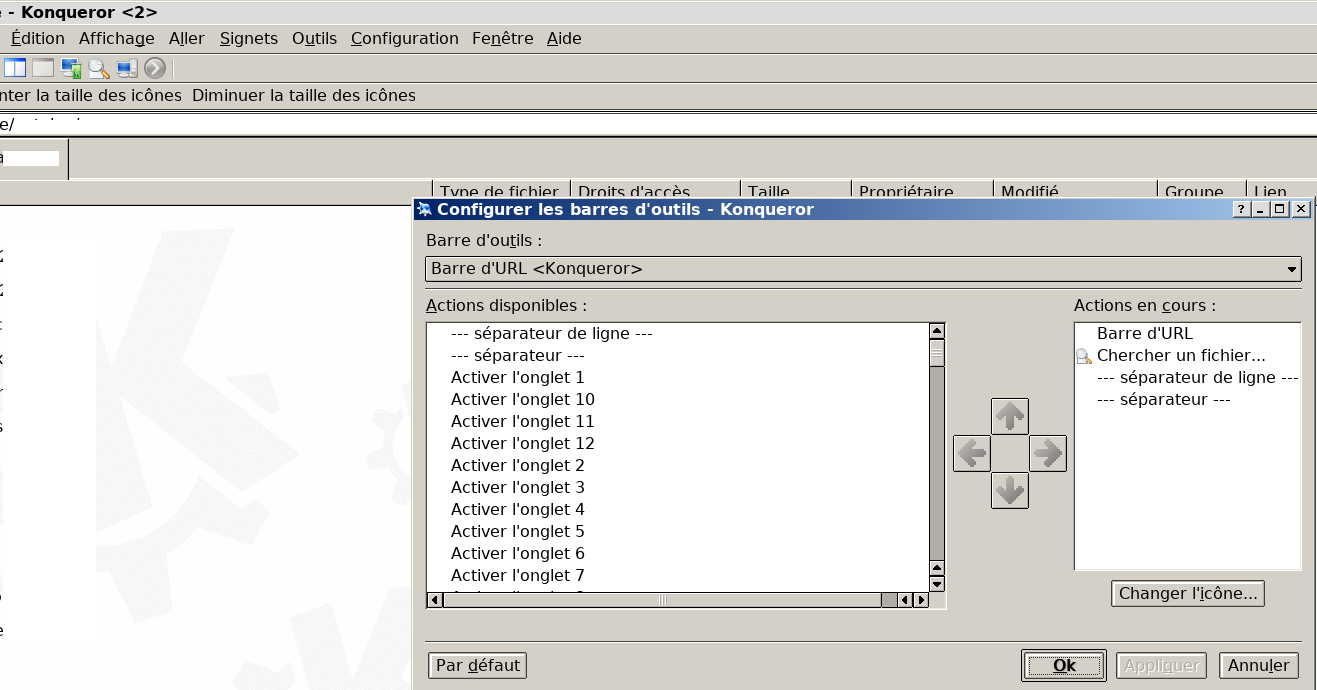Click the Konqueror URL location field

pyautogui.click(x=658, y=124)
